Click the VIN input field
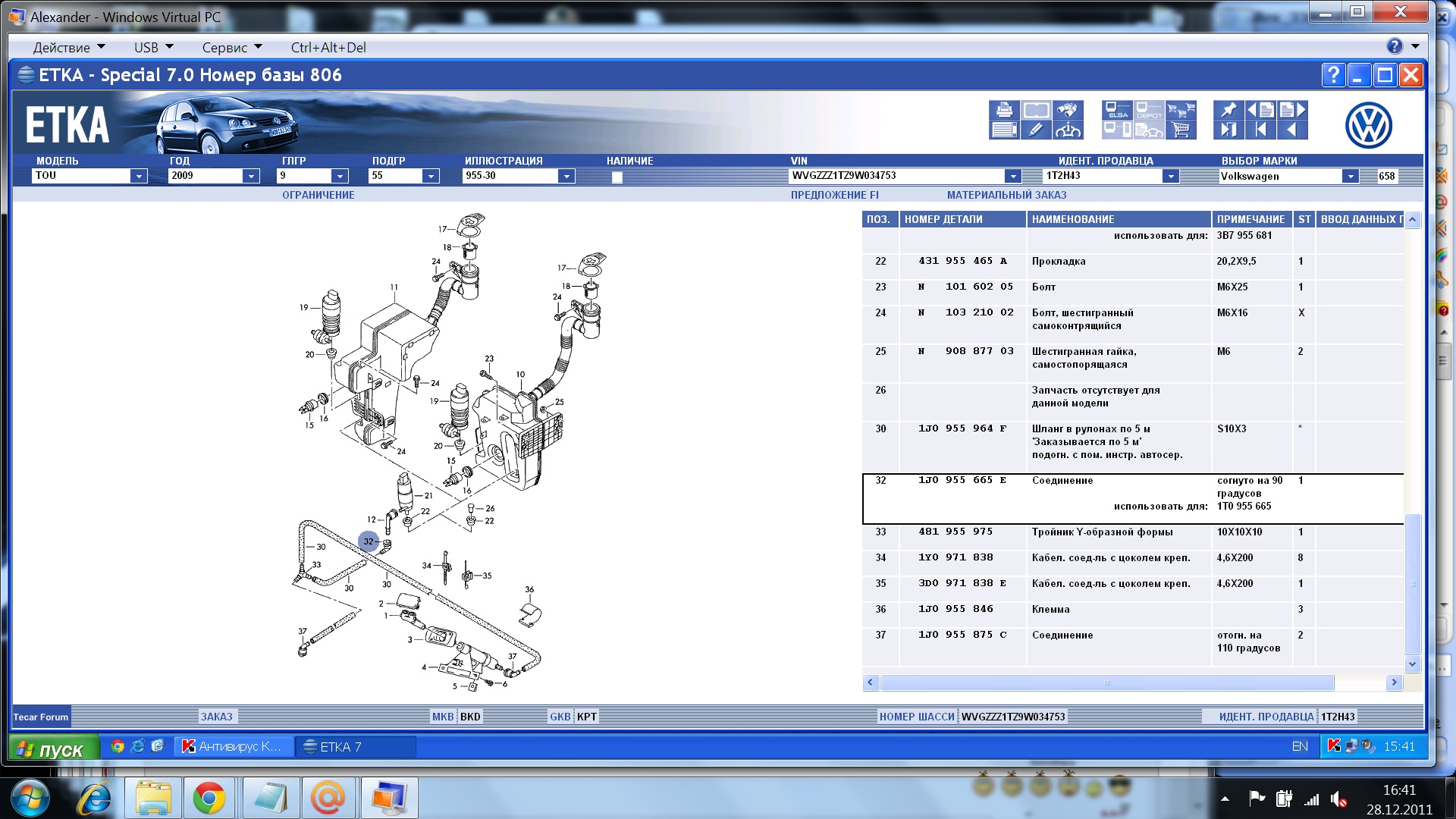Image resolution: width=1456 pixels, height=819 pixels. tap(897, 176)
